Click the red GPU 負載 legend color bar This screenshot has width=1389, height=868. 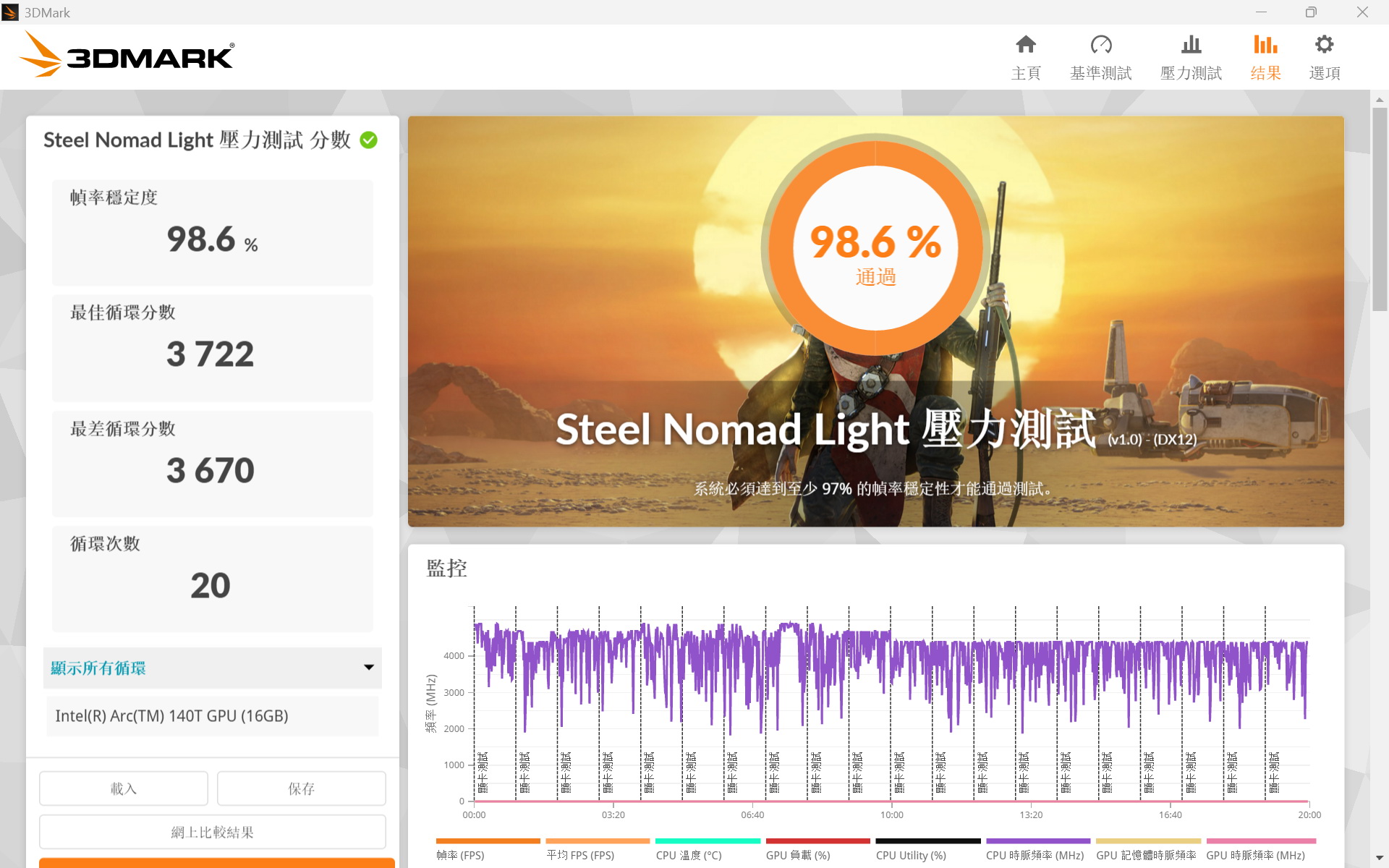click(817, 841)
